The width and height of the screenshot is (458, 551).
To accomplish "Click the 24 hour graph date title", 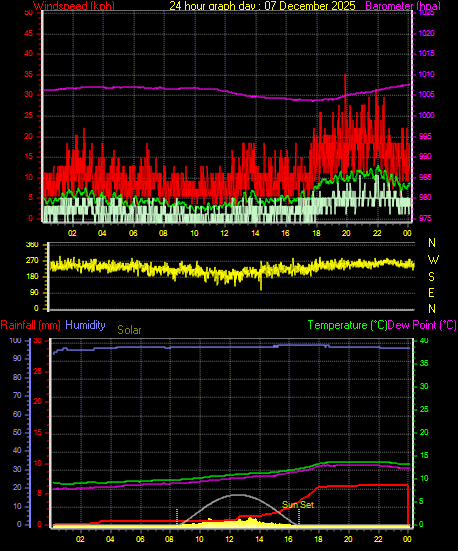I will (262, 6).
